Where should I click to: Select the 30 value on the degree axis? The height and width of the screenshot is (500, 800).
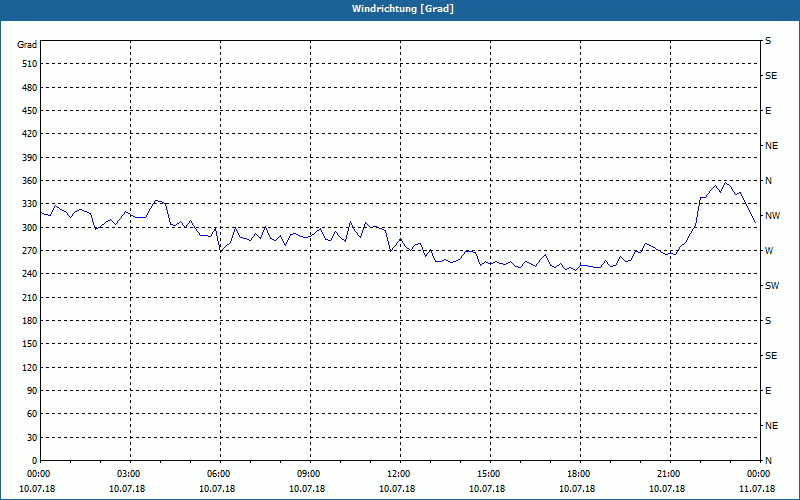[x=32, y=438]
